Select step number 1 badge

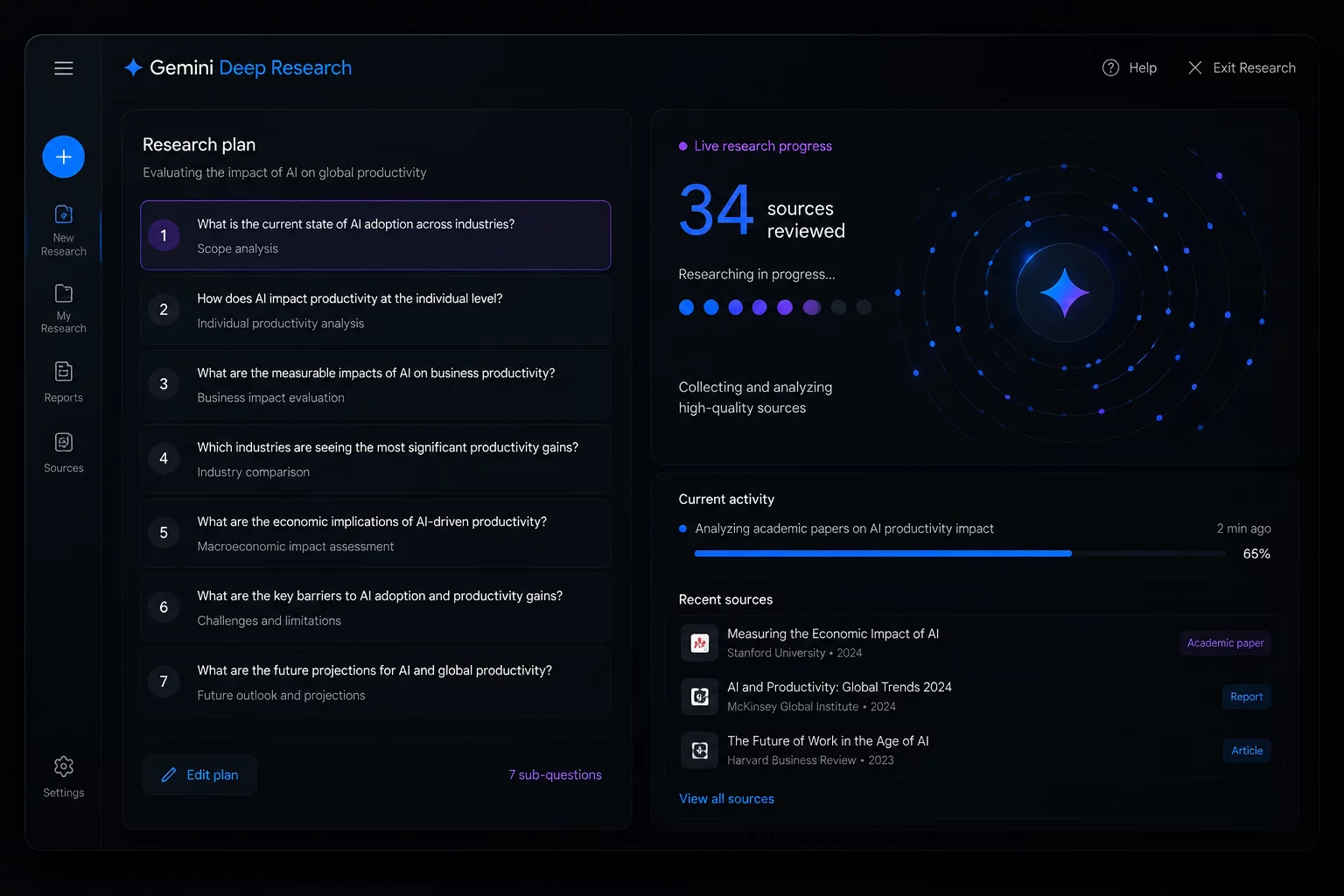point(164,235)
